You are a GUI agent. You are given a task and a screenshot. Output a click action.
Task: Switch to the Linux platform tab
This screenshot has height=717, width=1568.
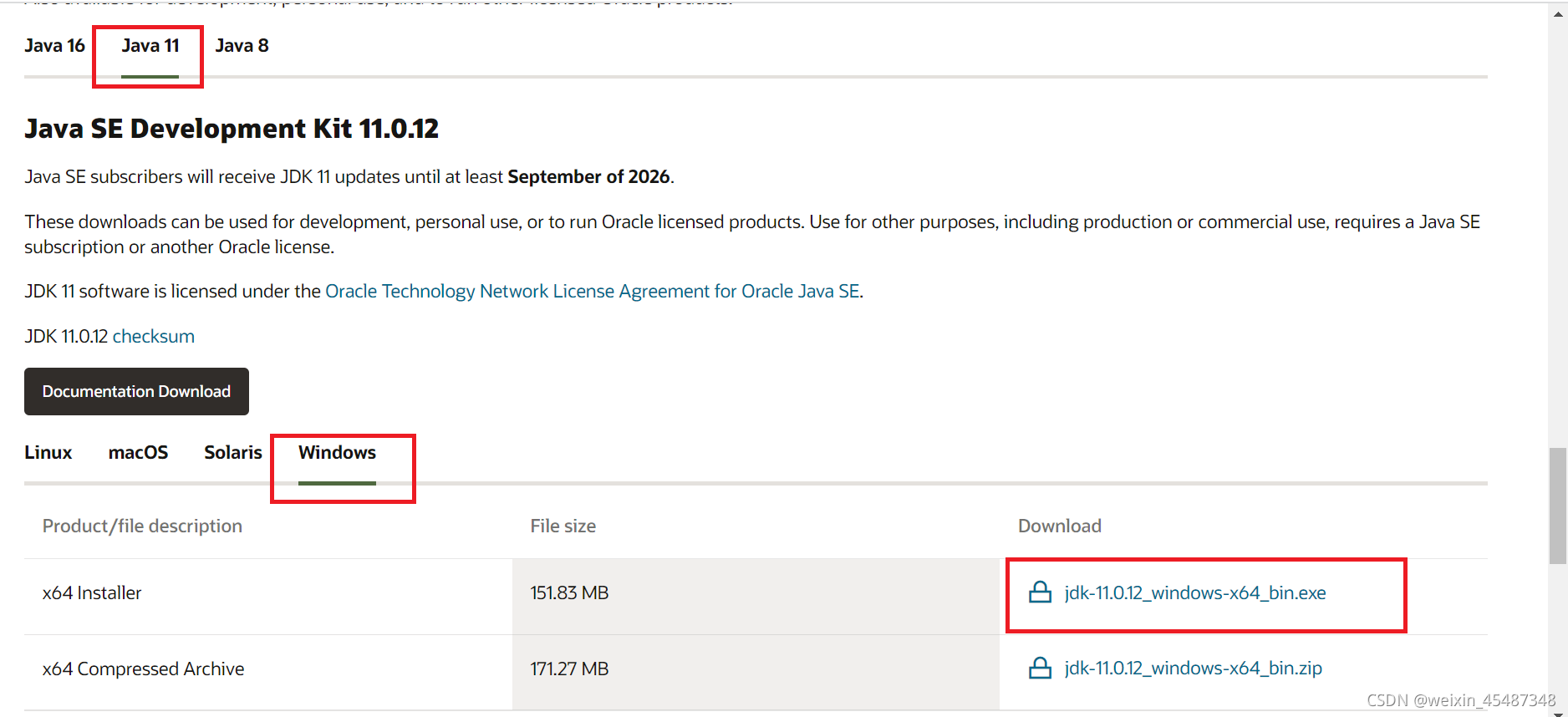point(48,452)
